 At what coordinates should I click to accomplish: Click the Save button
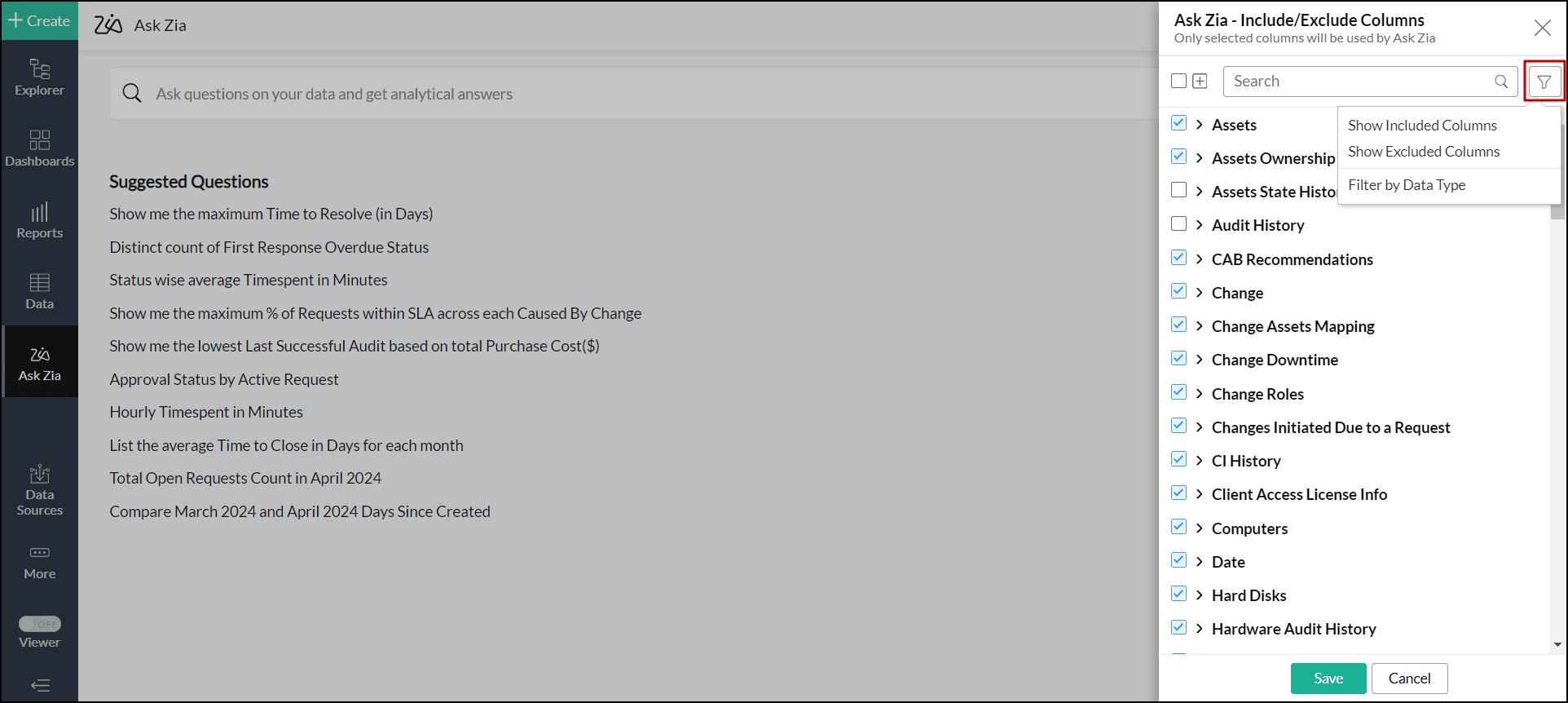click(1328, 679)
